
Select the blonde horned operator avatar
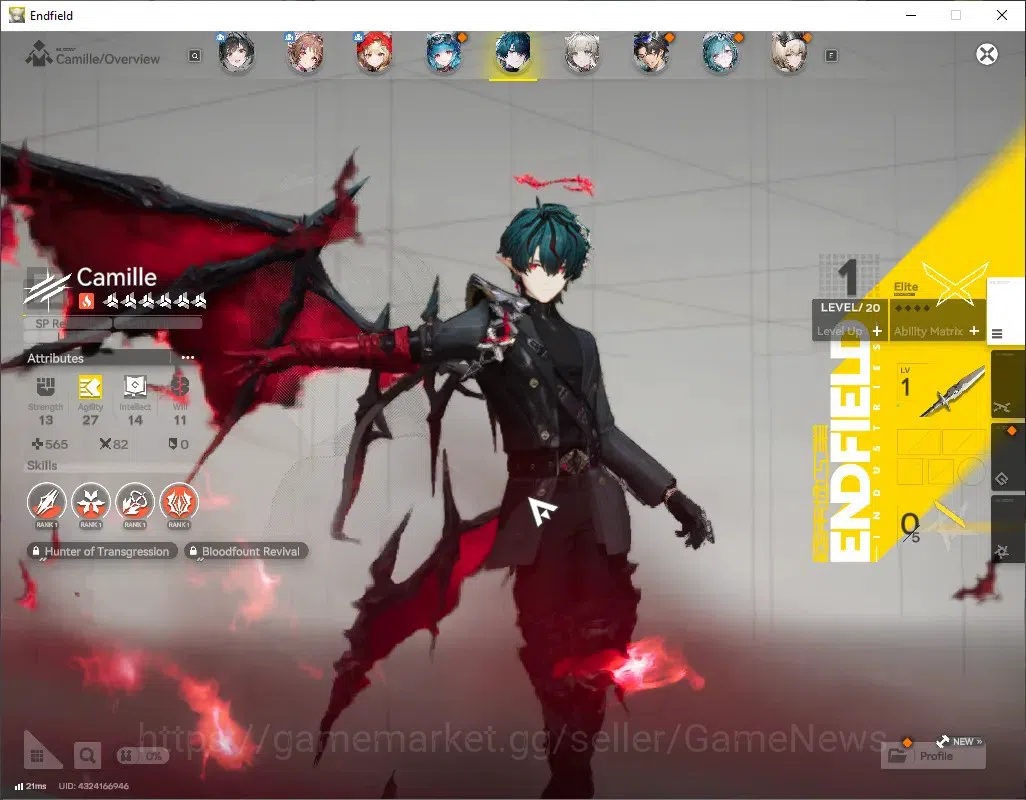point(789,53)
